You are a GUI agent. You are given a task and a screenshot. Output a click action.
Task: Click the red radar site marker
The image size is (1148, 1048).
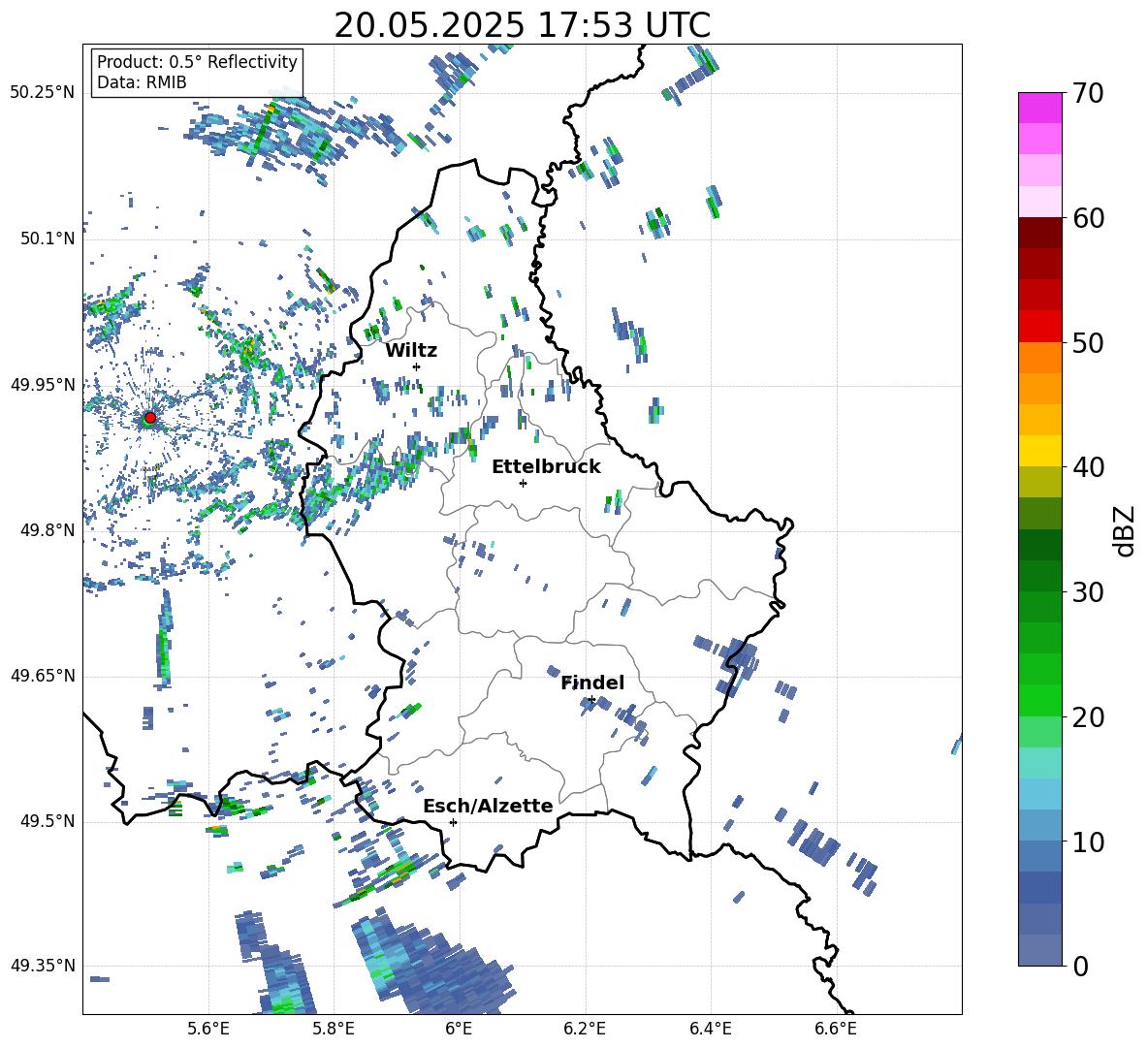[150, 418]
